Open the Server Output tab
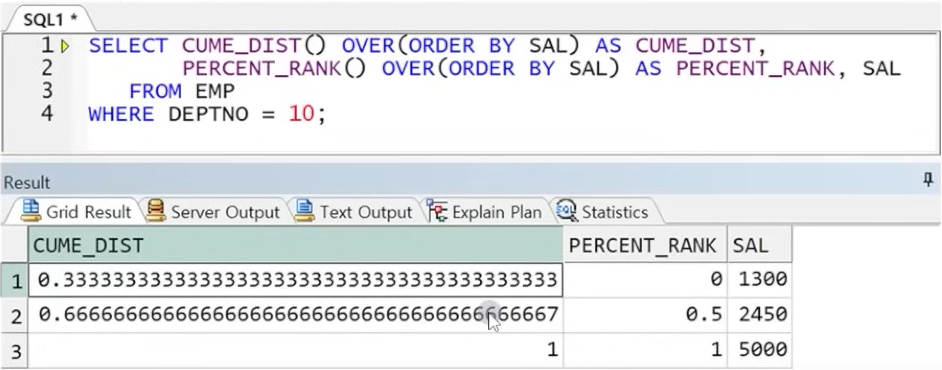Screen dimensions: 942x370 coord(214,212)
